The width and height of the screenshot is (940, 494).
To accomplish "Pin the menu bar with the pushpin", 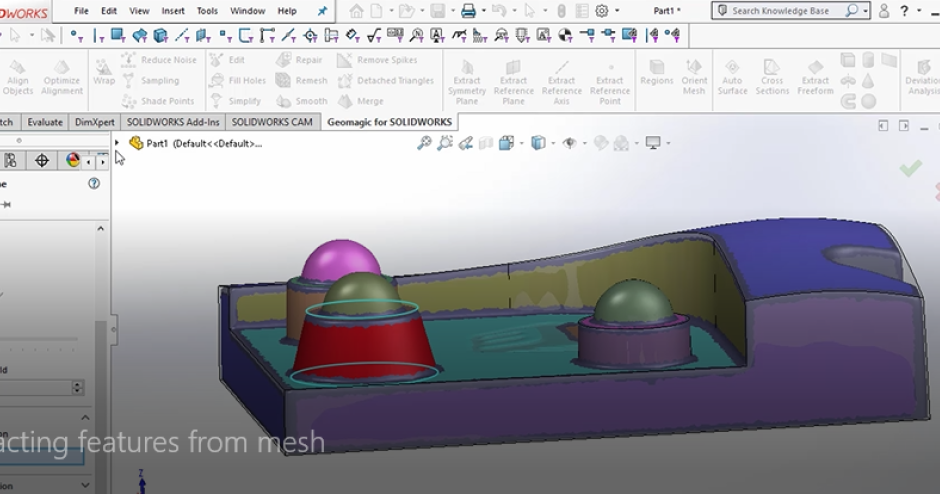I will pyautogui.click(x=322, y=11).
